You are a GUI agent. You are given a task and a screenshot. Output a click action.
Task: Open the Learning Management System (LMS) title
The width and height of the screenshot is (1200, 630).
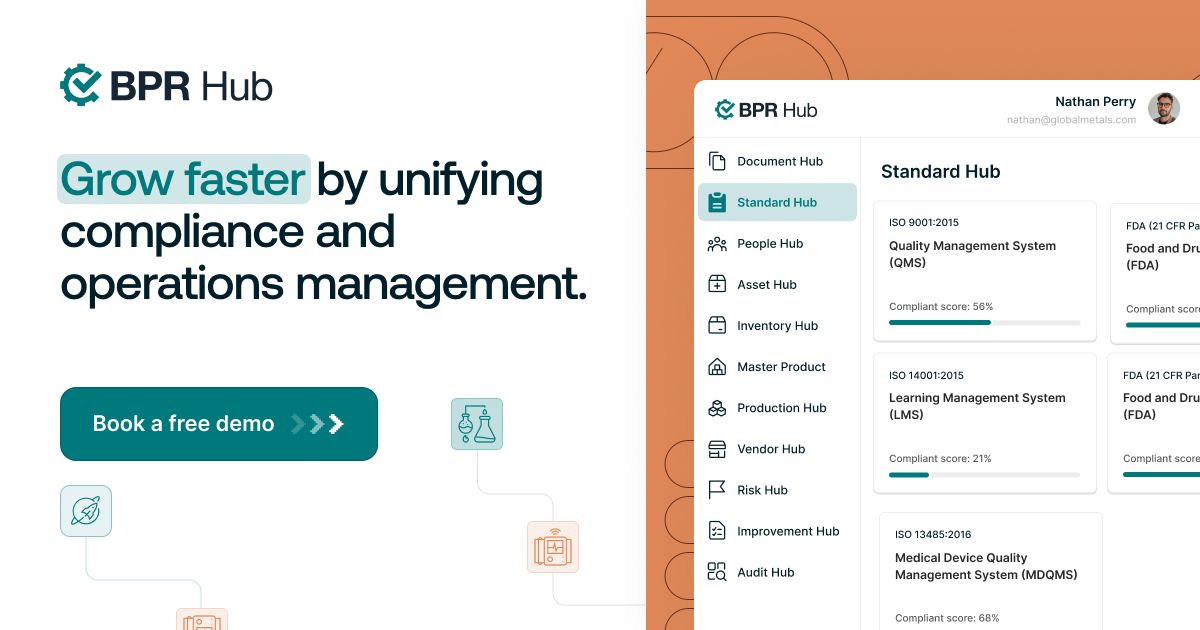tap(977, 406)
